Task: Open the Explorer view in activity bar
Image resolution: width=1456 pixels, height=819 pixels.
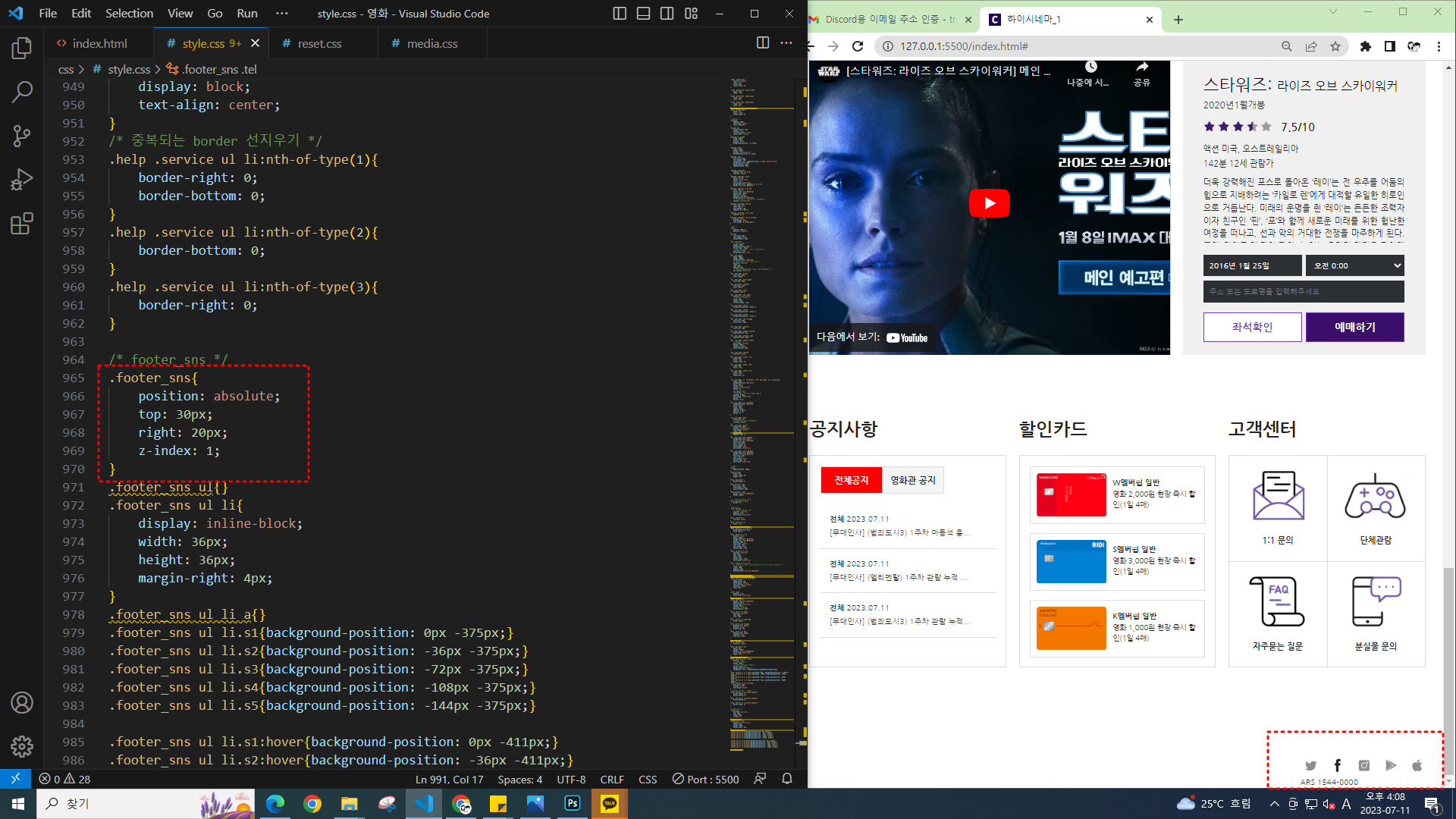Action: [22, 49]
